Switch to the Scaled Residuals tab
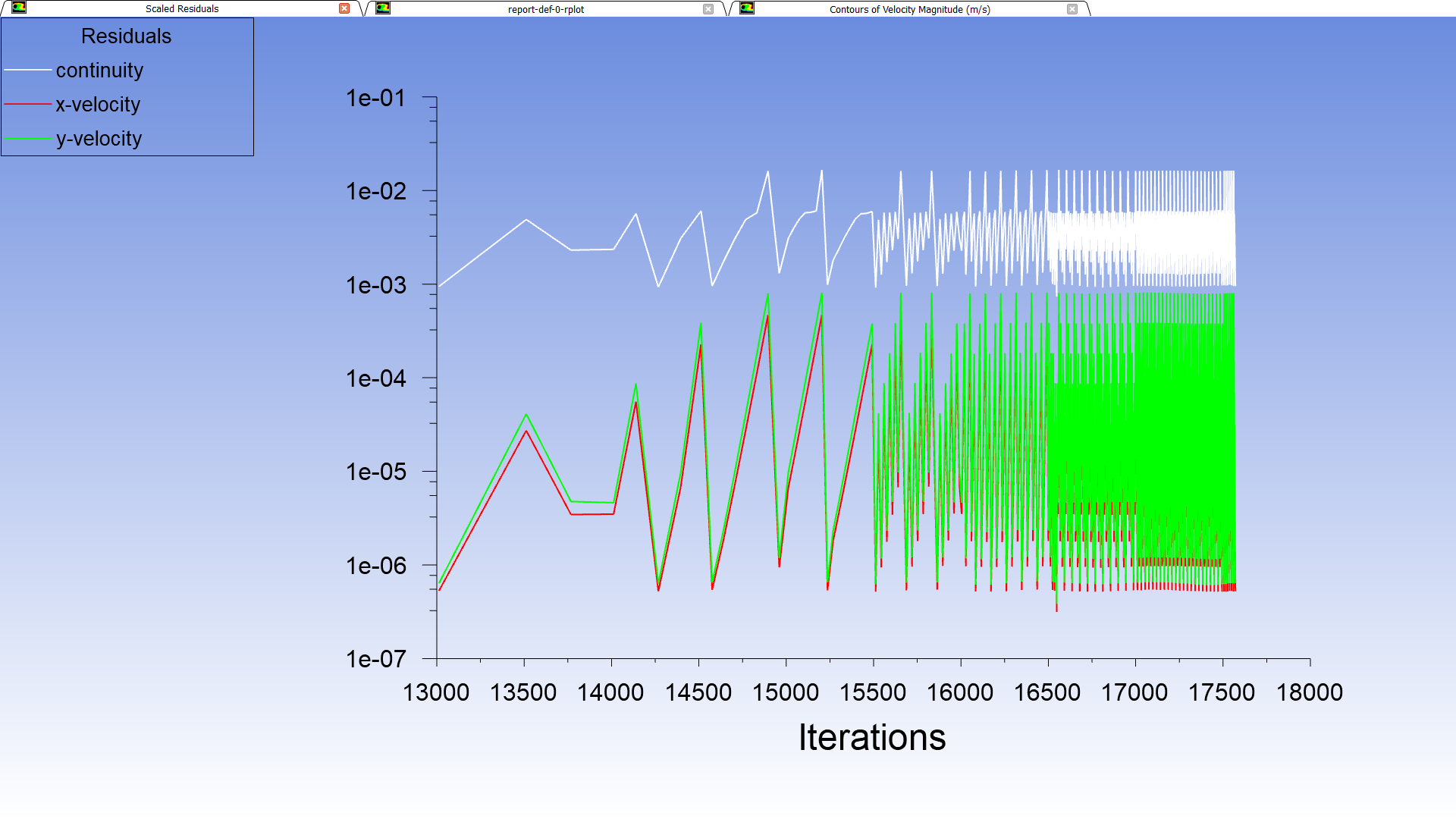The width and height of the screenshot is (1456, 819). 182,9
